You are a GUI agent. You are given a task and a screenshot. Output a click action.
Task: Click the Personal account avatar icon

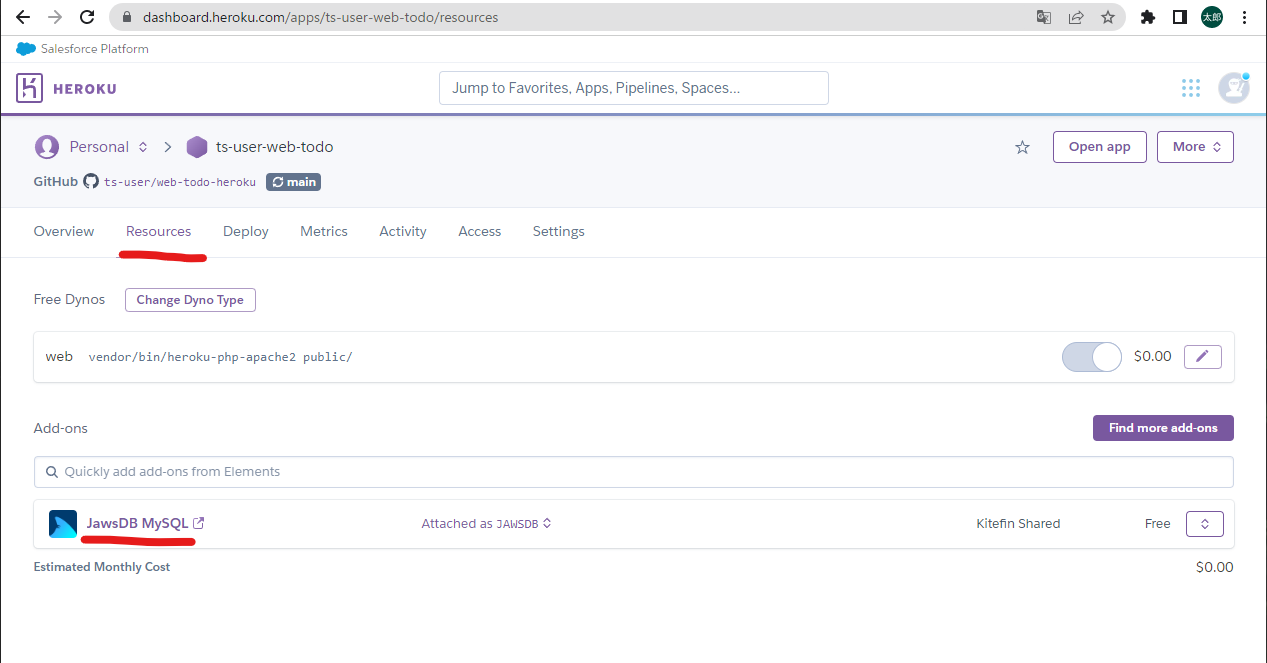click(x=46, y=147)
